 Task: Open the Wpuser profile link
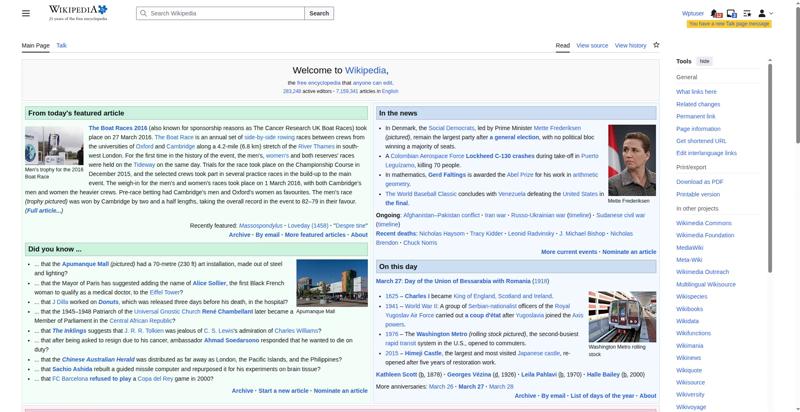(x=692, y=13)
